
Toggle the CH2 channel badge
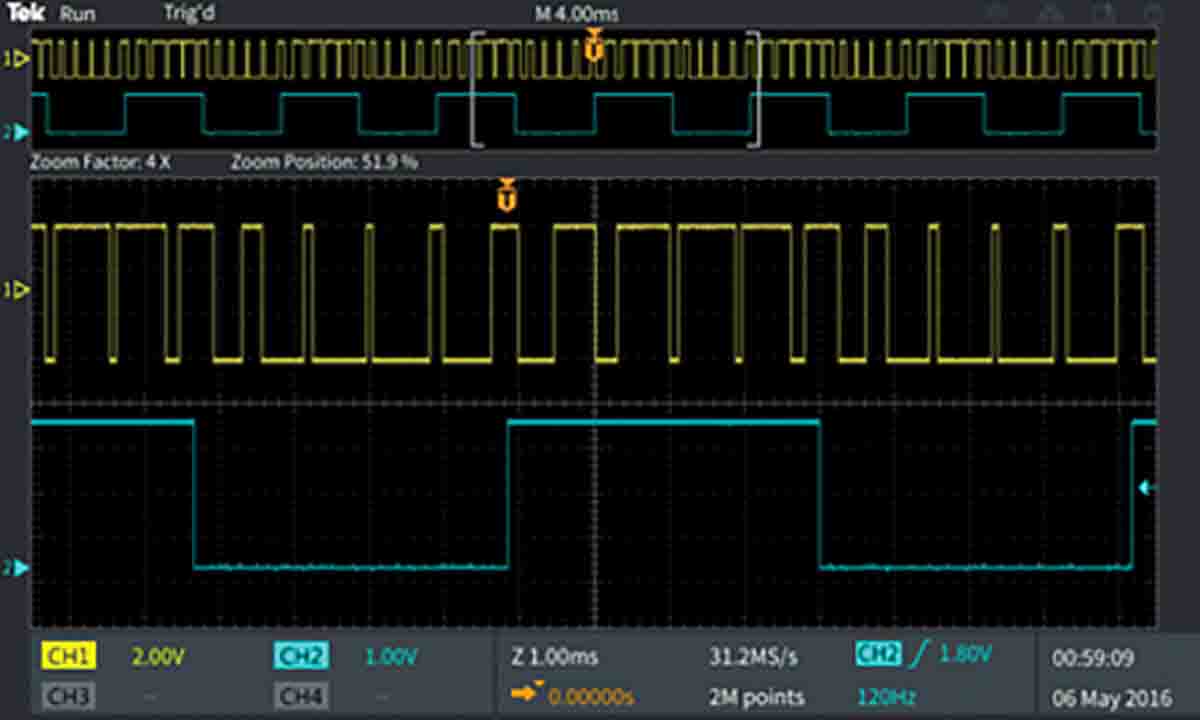300,656
